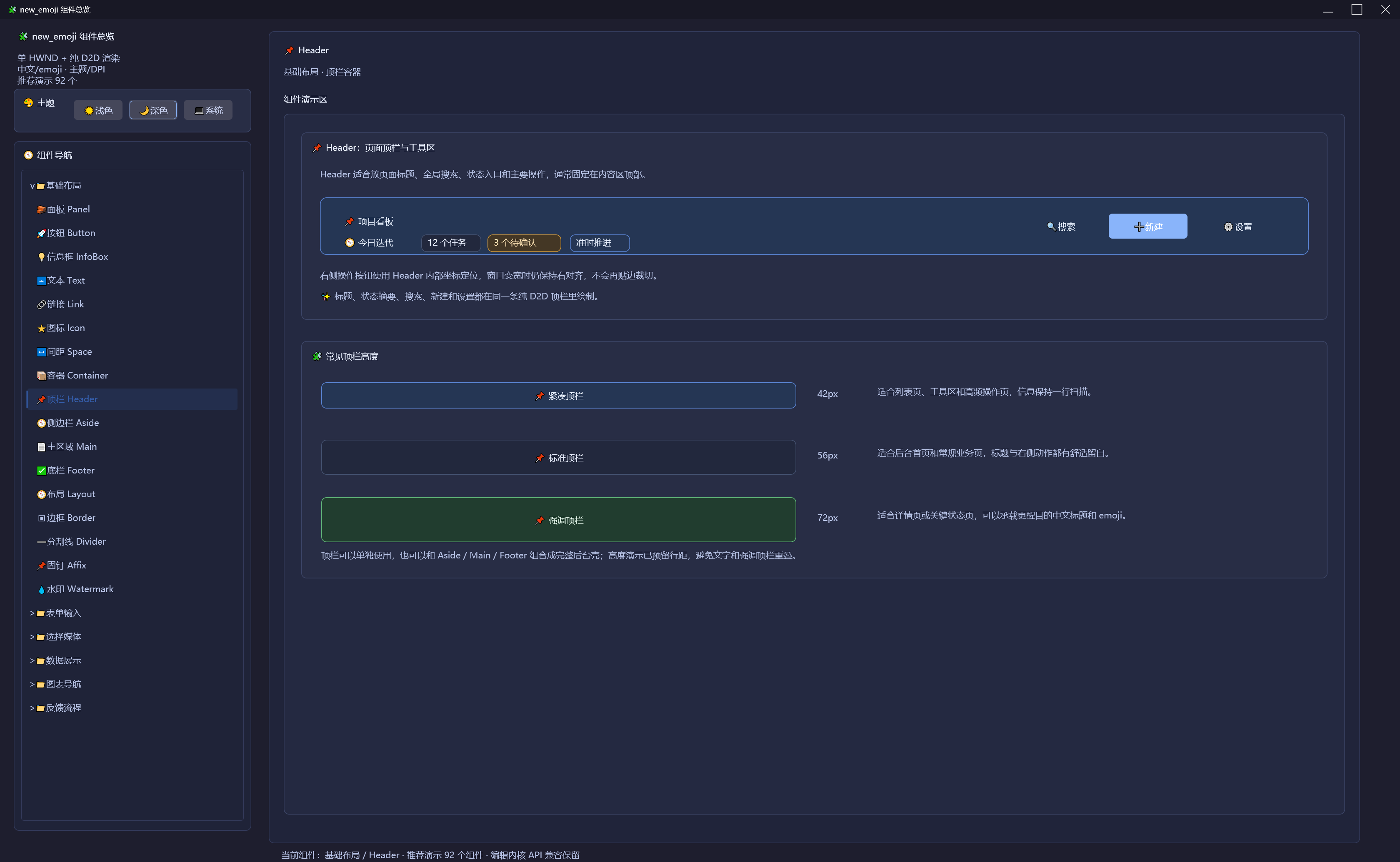Click the box icon beside 容器 Container
This screenshot has height=862, width=1400.
point(41,376)
